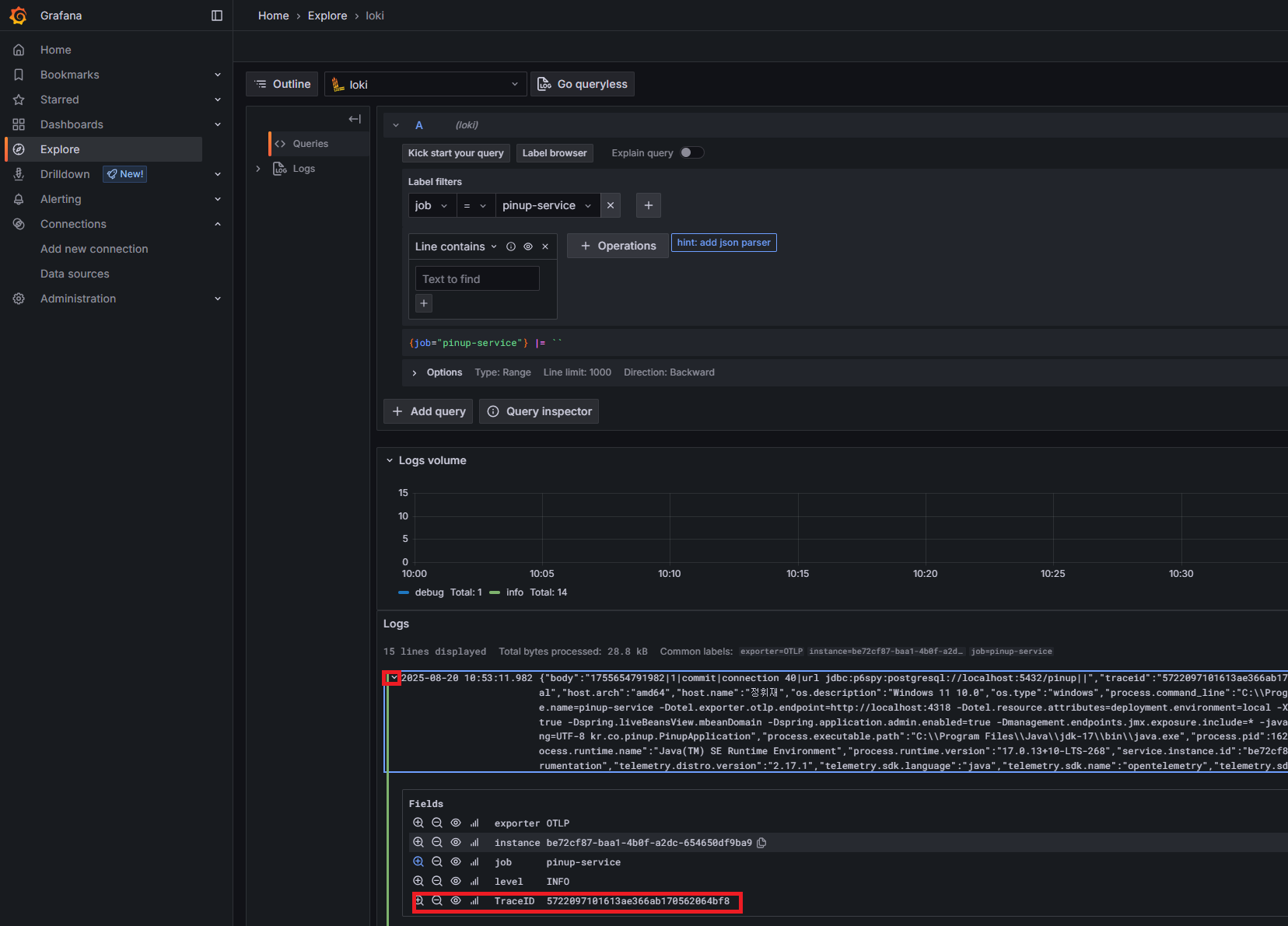
Task: Toggle the Outline panel button
Action: [x=282, y=84]
